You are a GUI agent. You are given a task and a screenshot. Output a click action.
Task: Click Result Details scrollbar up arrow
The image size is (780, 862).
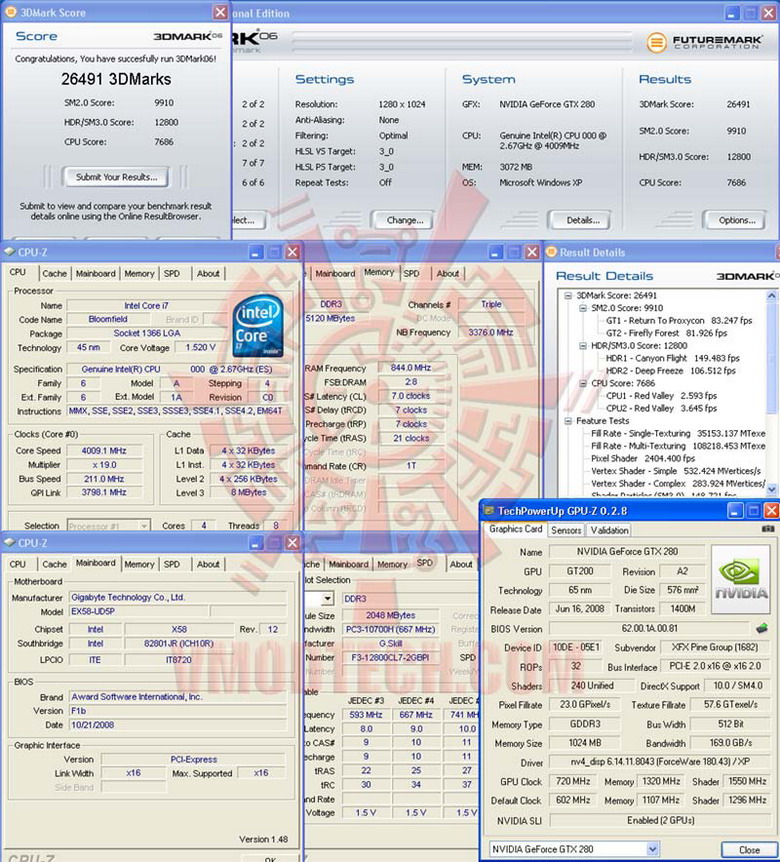771,296
